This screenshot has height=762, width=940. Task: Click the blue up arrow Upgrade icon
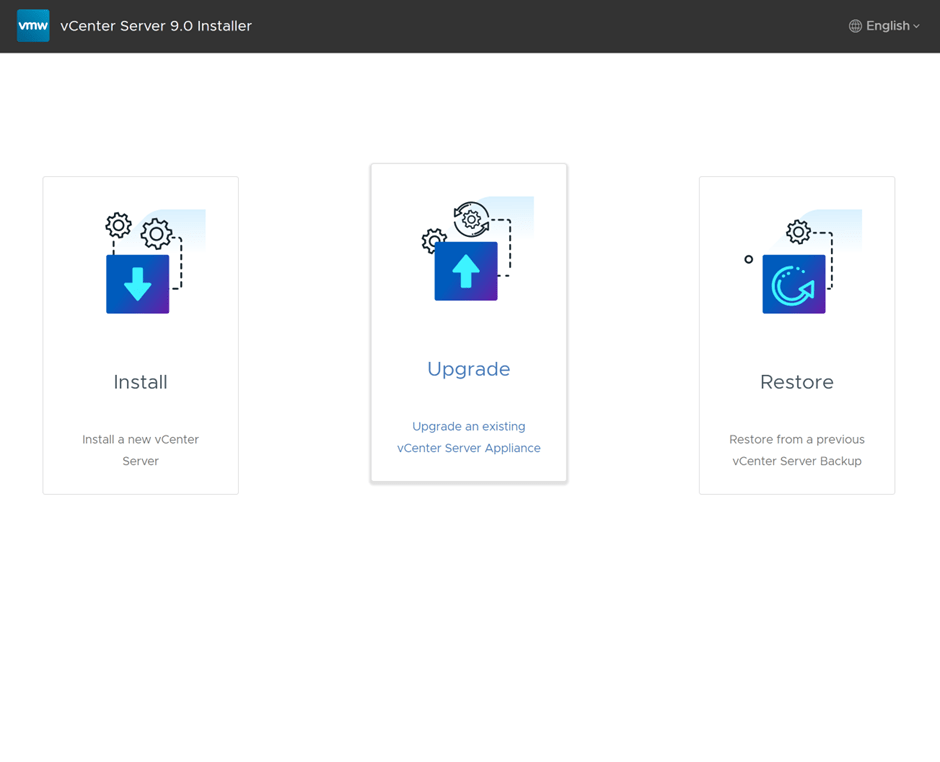466,271
